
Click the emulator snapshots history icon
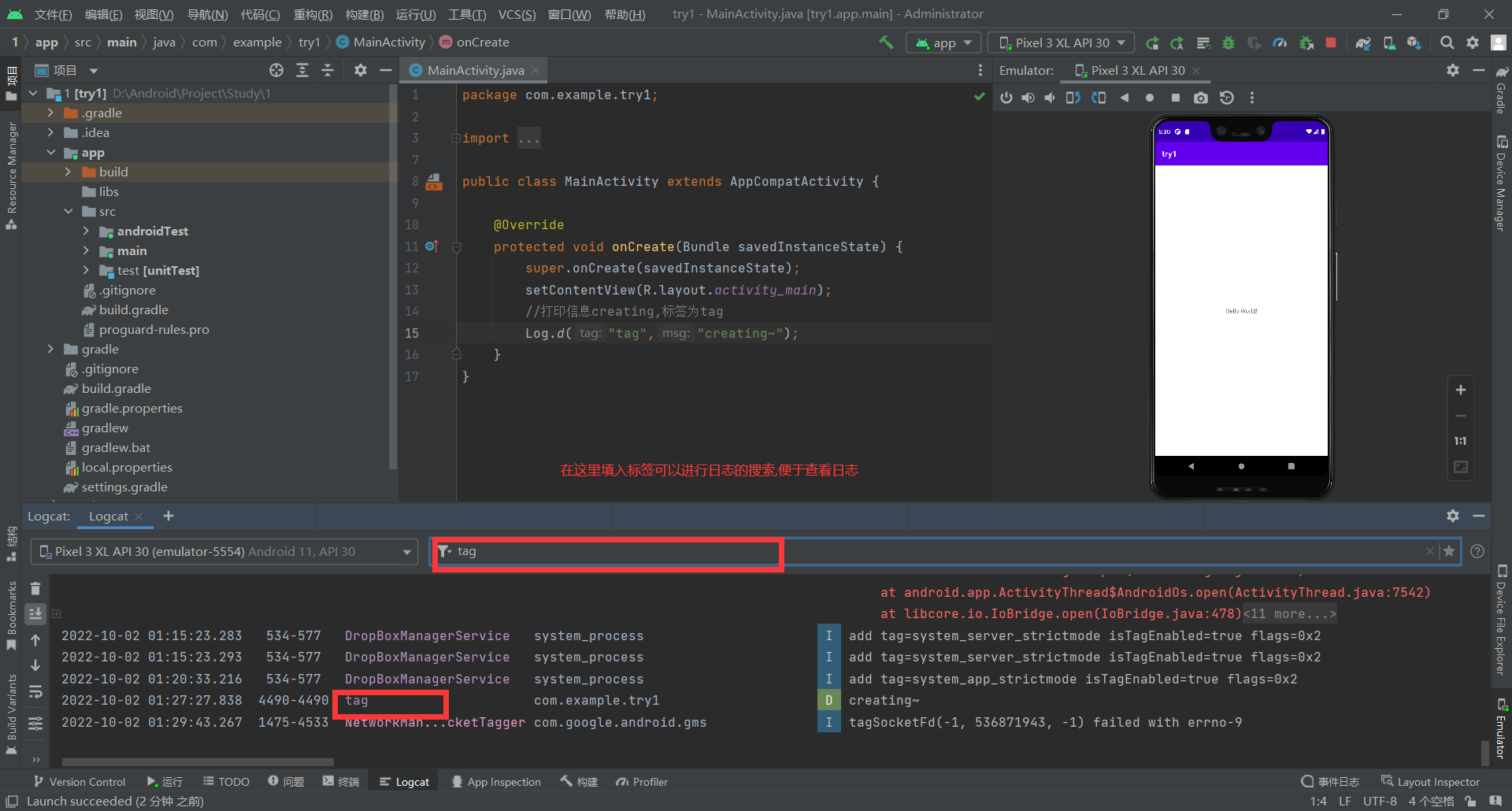(x=1226, y=98)
